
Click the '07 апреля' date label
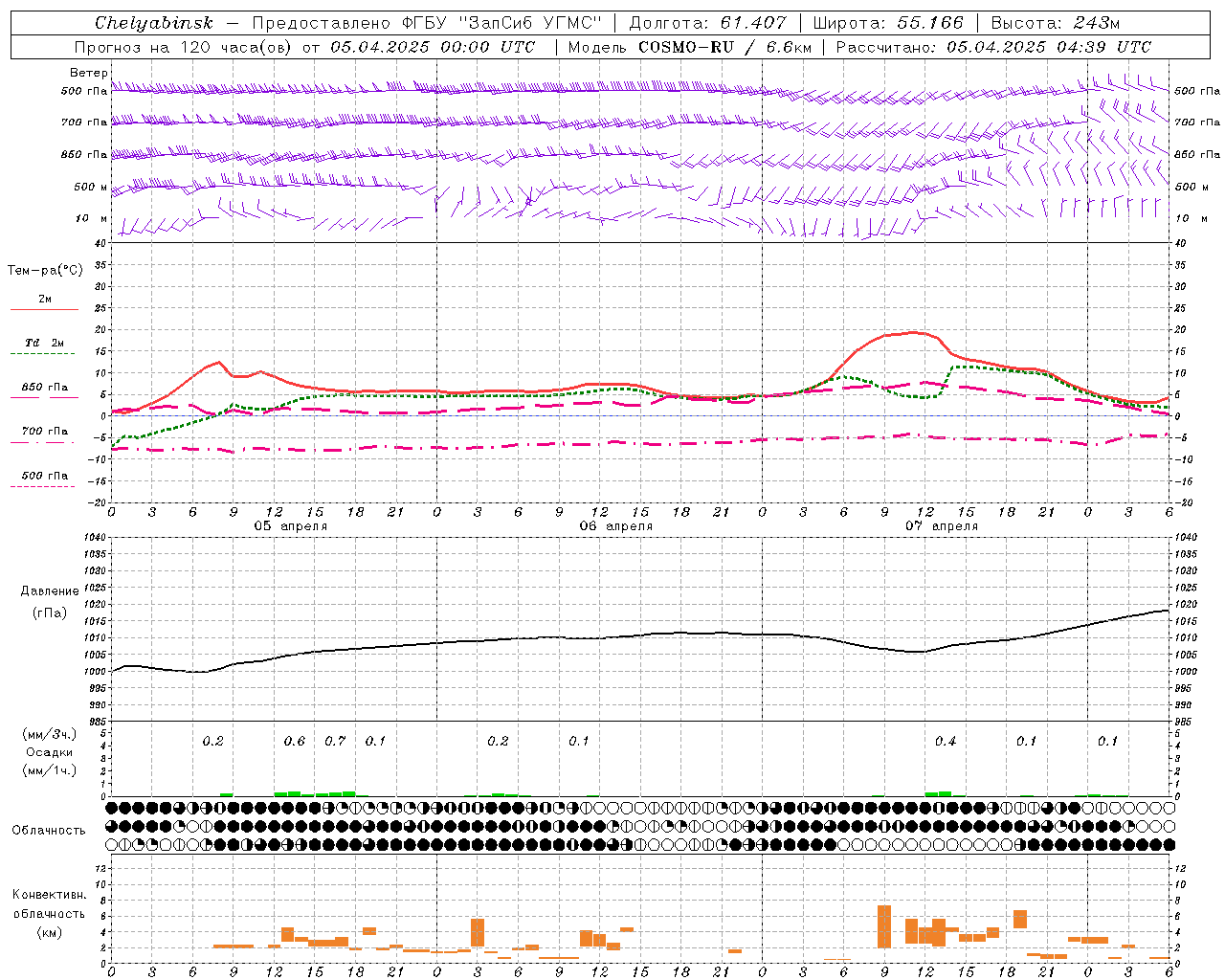pyautogui.click(x=941, y=526)
